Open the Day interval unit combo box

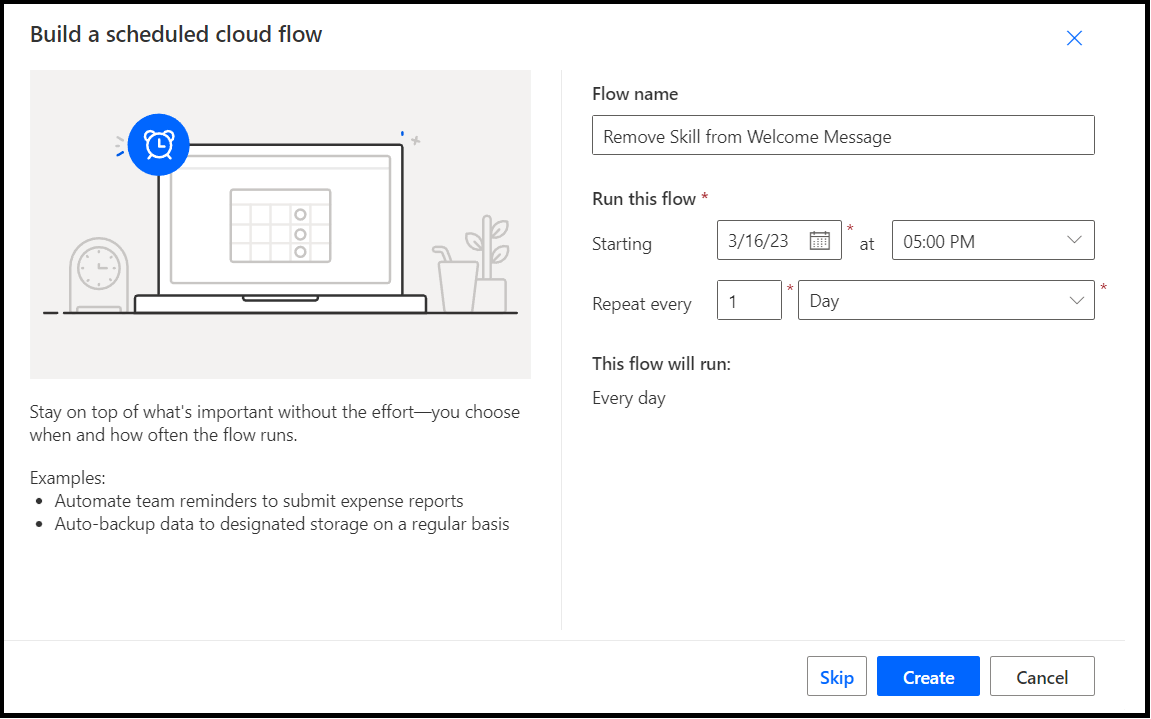tap(935, 300)
